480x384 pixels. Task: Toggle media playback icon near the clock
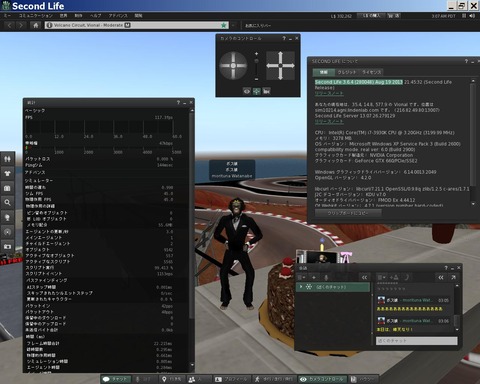464,16
